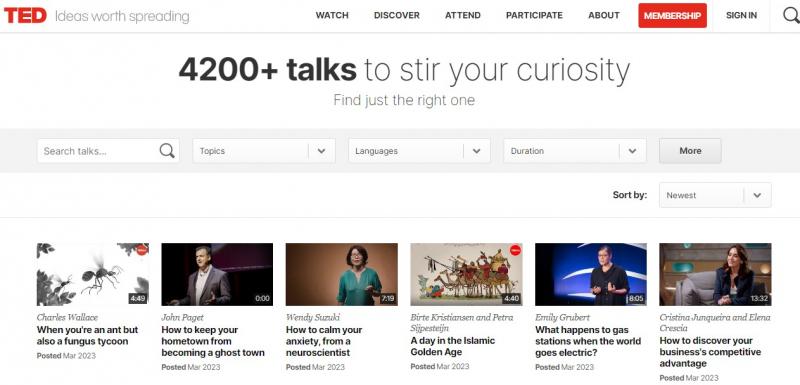Open the PARTICIPATE menu
Viewport: 800px width, 385px height.
click(x=534, y=15)
